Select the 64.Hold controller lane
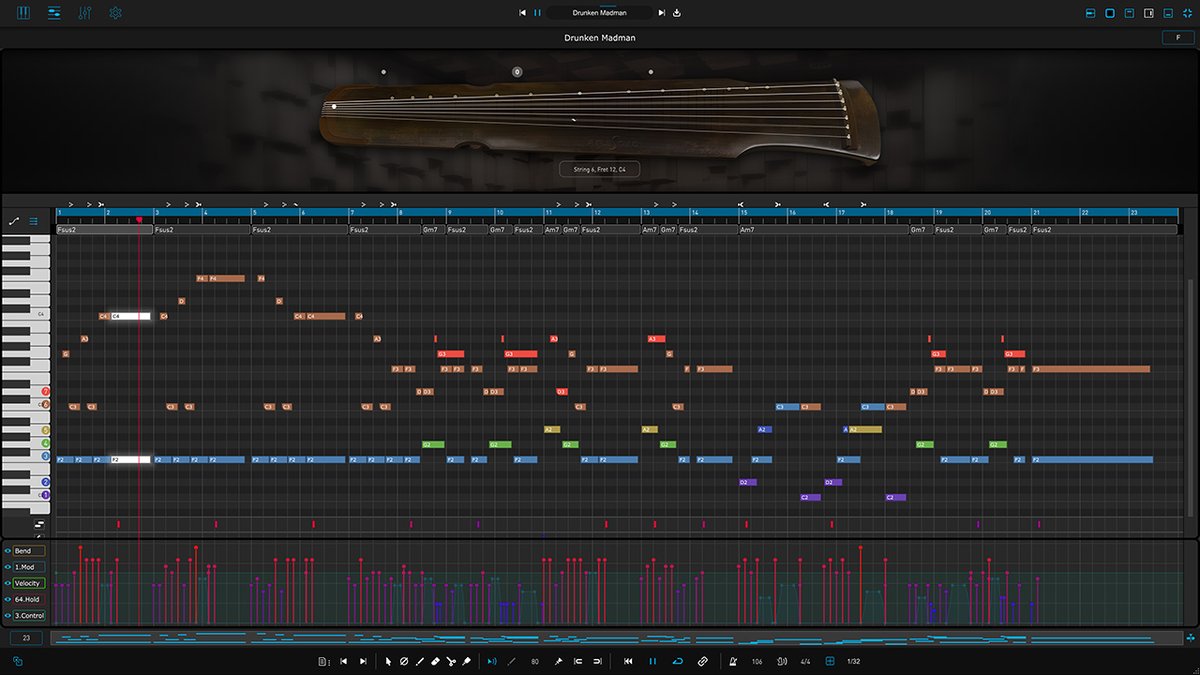This screenshot has width=1200, height=675. click(x=29, y=599)
